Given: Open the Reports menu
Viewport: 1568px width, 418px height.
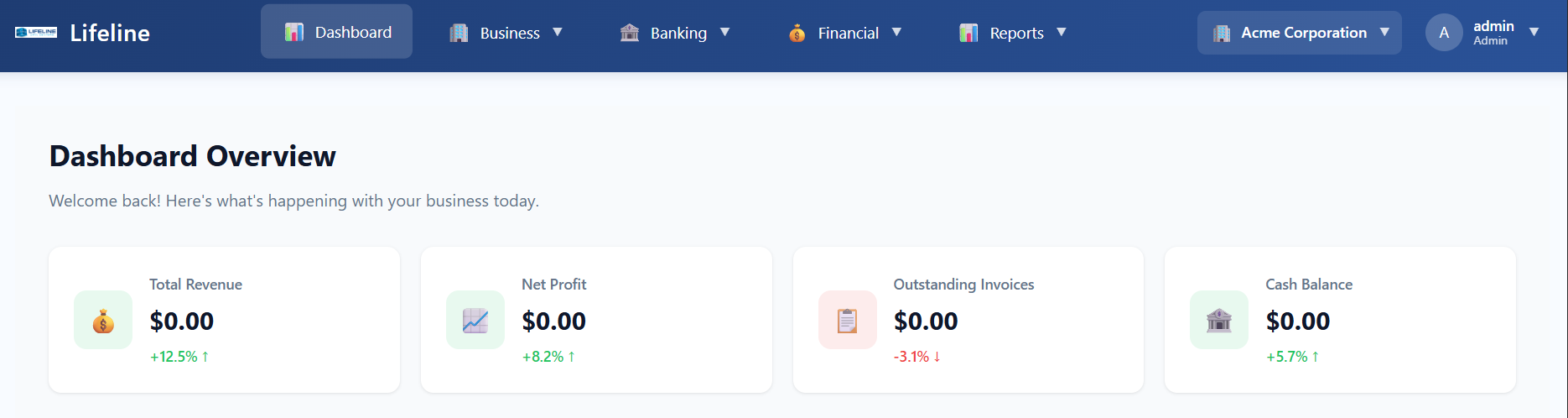Looking at the screenshot, I should pyautogui.click(x=1013, y=33).
